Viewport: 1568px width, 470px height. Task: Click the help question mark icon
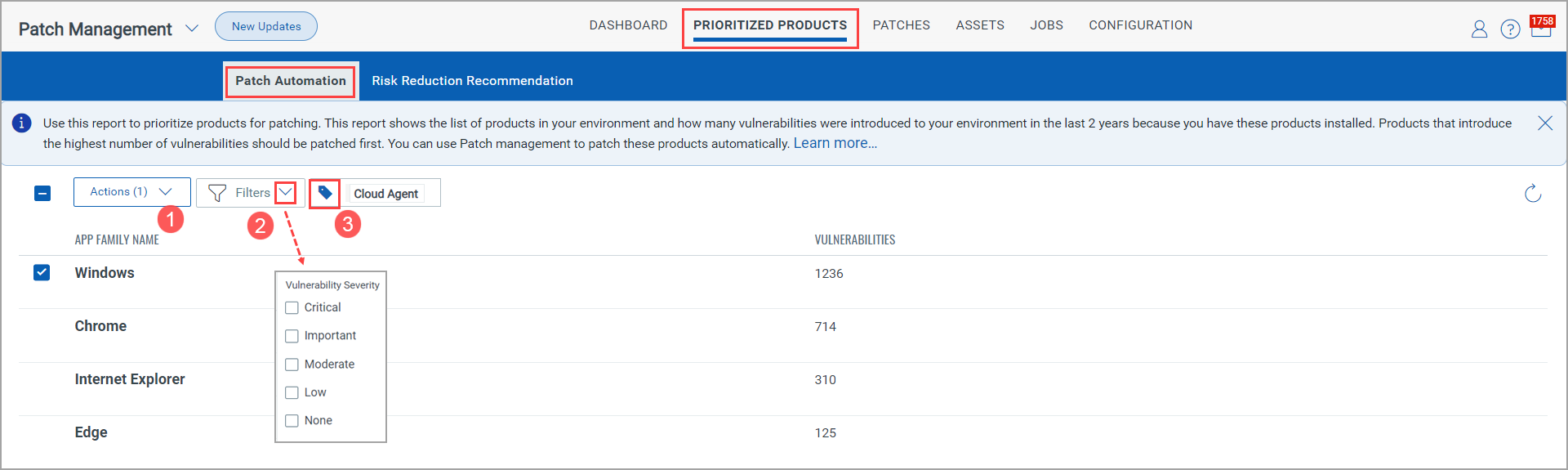1510,29
